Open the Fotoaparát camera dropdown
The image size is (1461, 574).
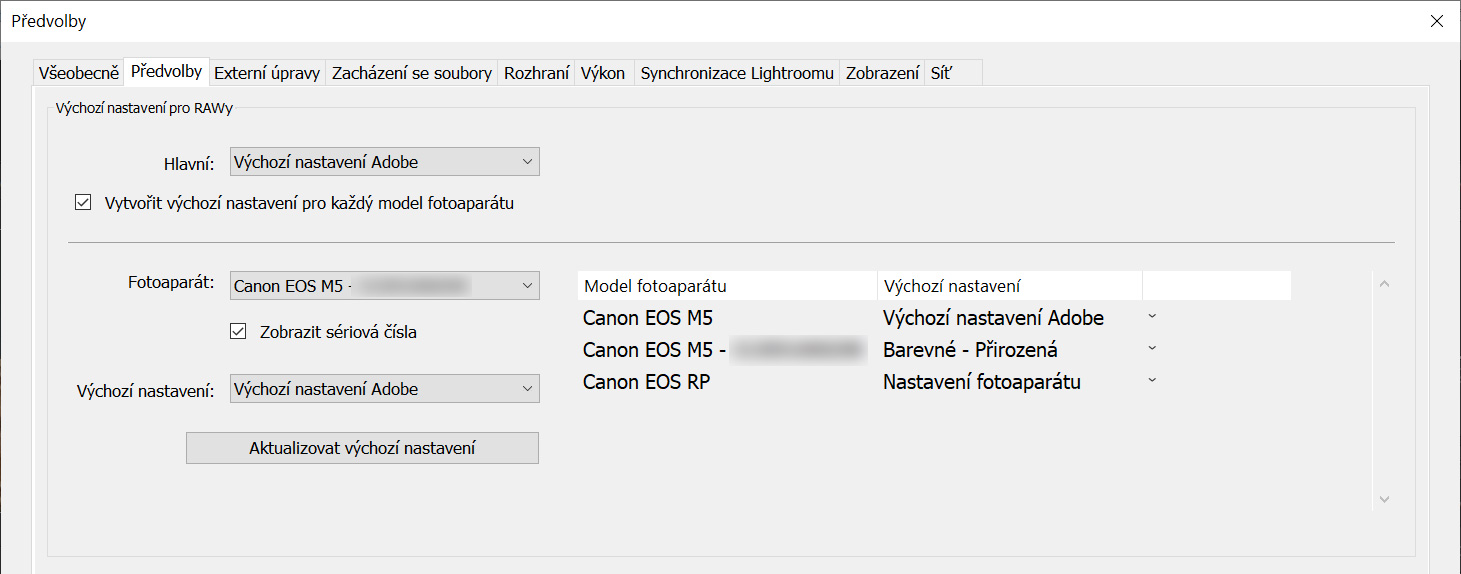point(385,286)
